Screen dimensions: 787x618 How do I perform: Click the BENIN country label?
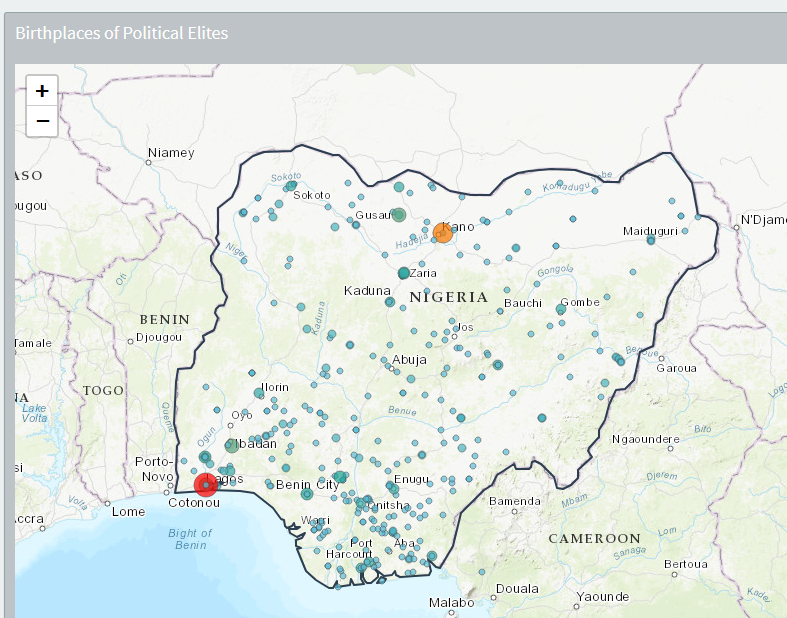coord(165,319)
